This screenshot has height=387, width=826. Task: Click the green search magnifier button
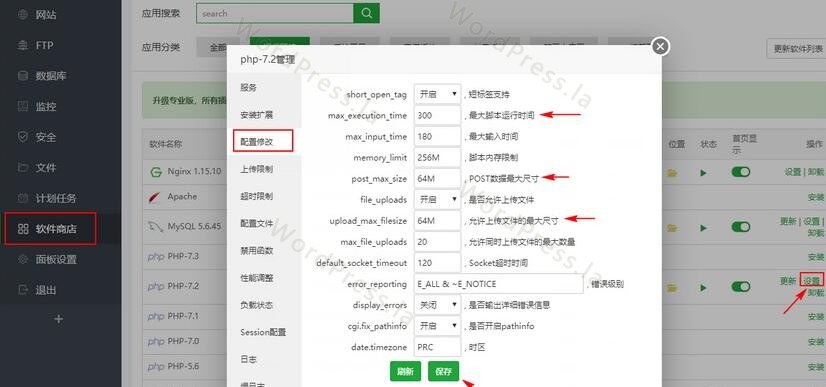pyautogui.click(x=367, y=13)
